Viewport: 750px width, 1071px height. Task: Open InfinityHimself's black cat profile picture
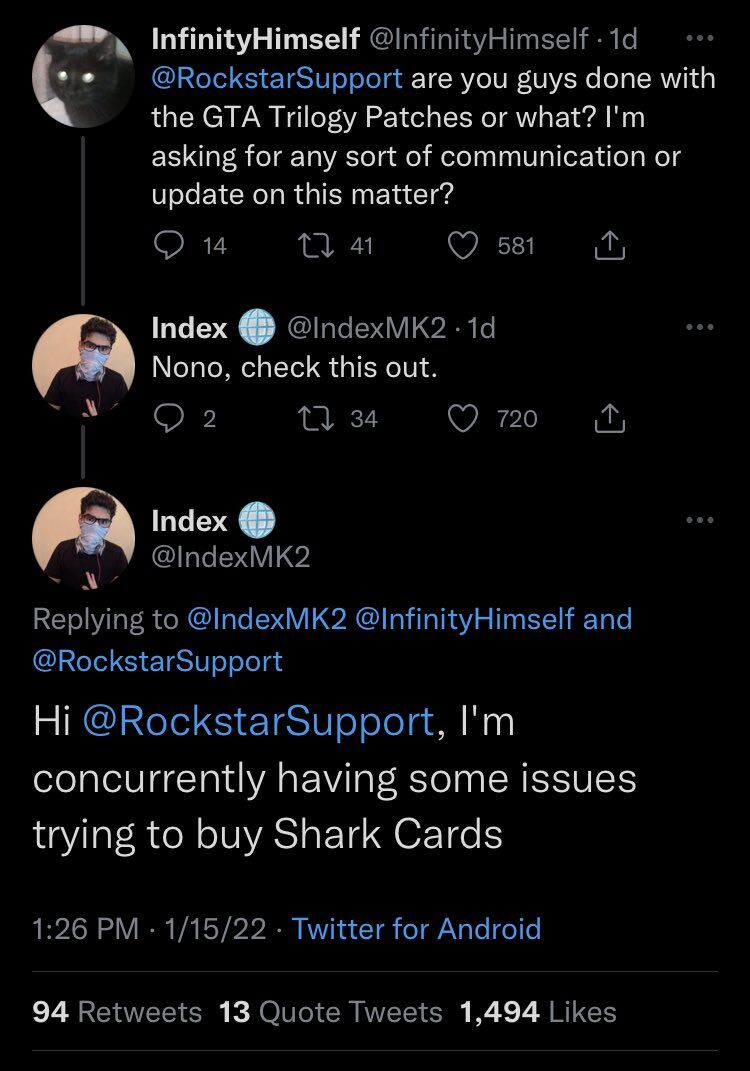pyautogui.click(x=84, y=76)
